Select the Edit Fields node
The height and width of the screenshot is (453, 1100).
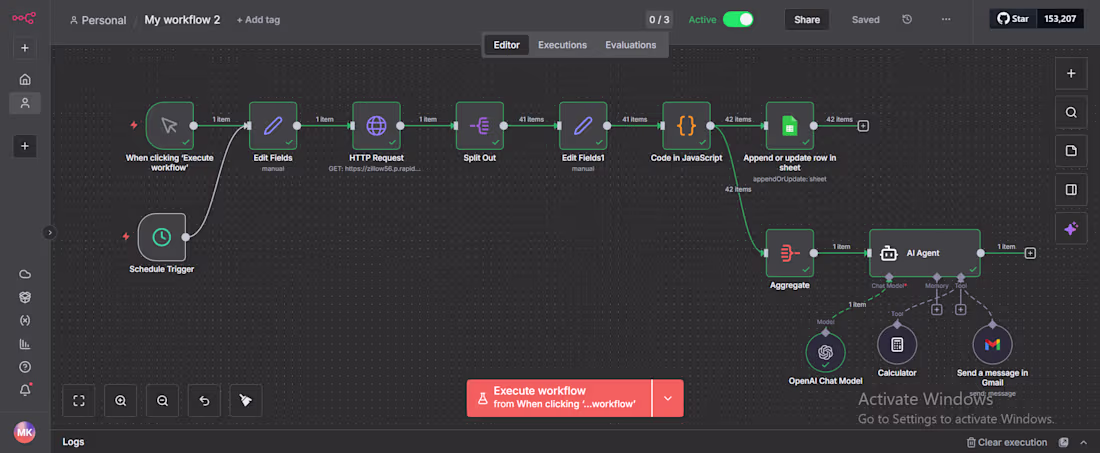[273, 126]
